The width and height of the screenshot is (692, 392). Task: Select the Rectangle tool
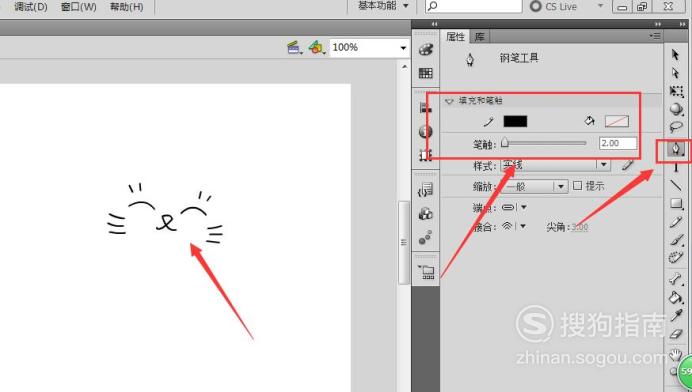(676, 203)
